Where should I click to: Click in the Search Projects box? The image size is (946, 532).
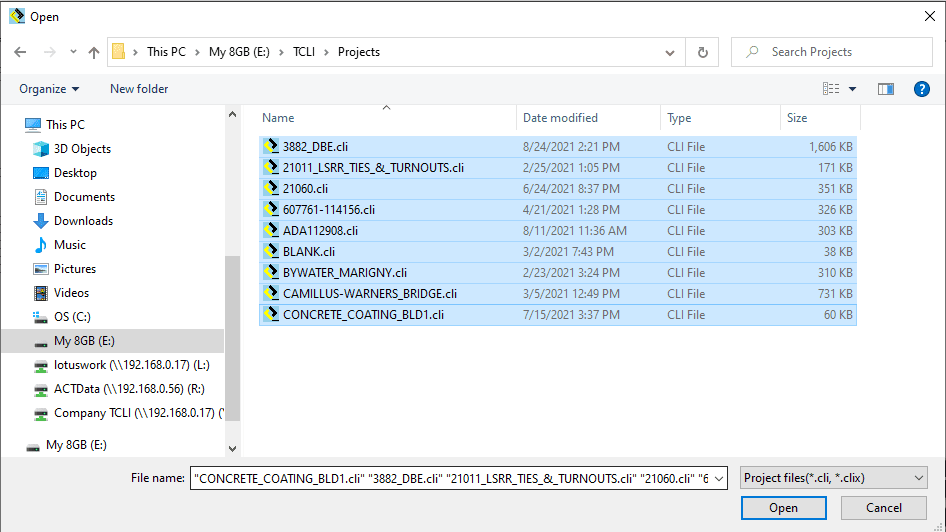tap(831, 52)
